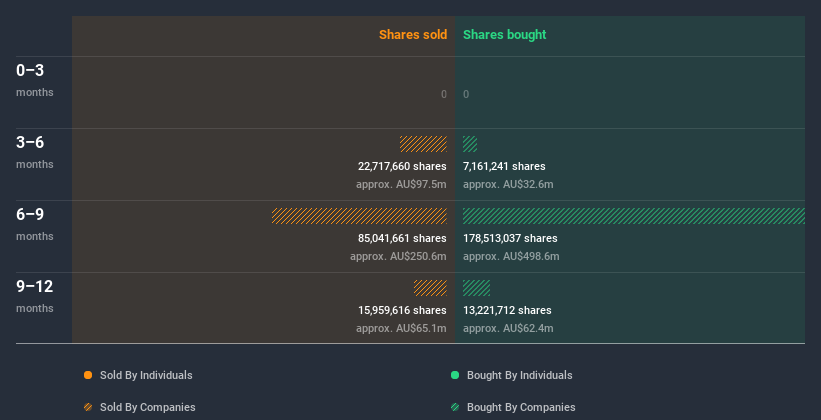
Task: Click the orange Sold By Individuals legend dot
Action: 88,375
